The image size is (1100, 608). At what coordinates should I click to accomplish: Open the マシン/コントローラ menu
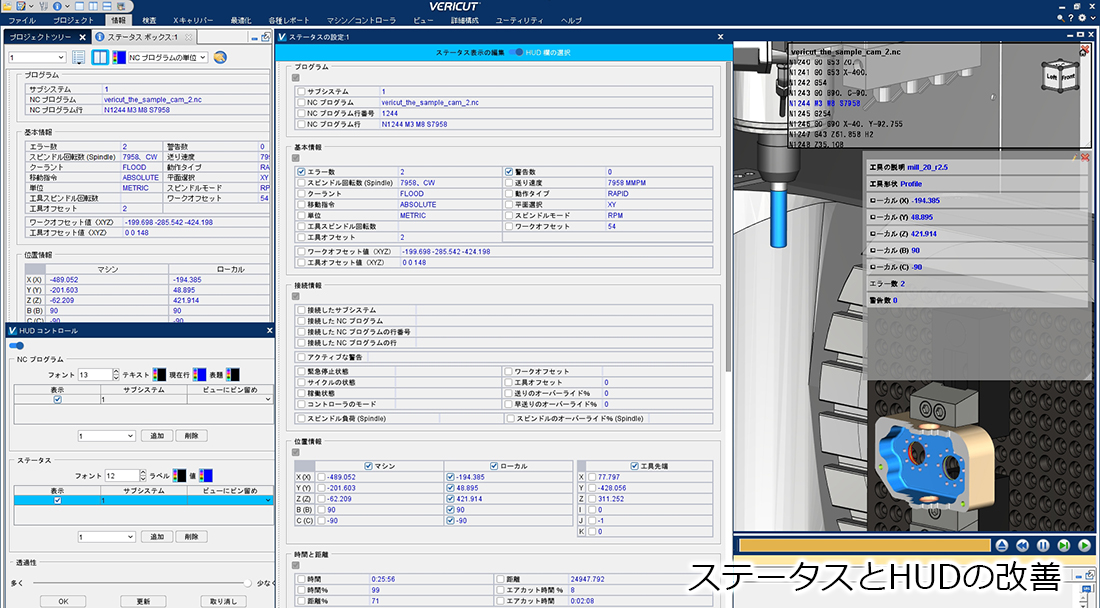[x=361, y=21]
